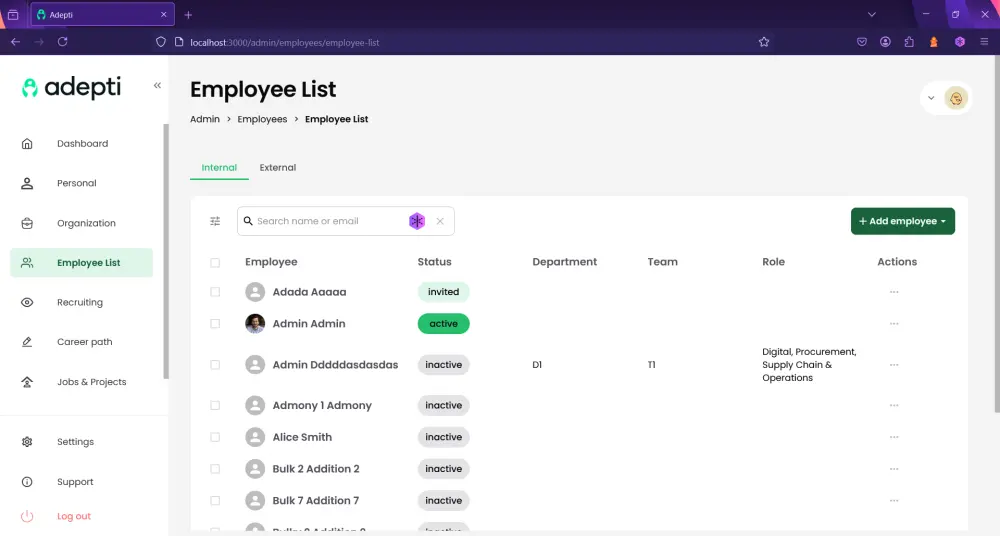Bookmark this page with star icon
1000x536 pixels.
pyautogui.click(x=764, y=42)
